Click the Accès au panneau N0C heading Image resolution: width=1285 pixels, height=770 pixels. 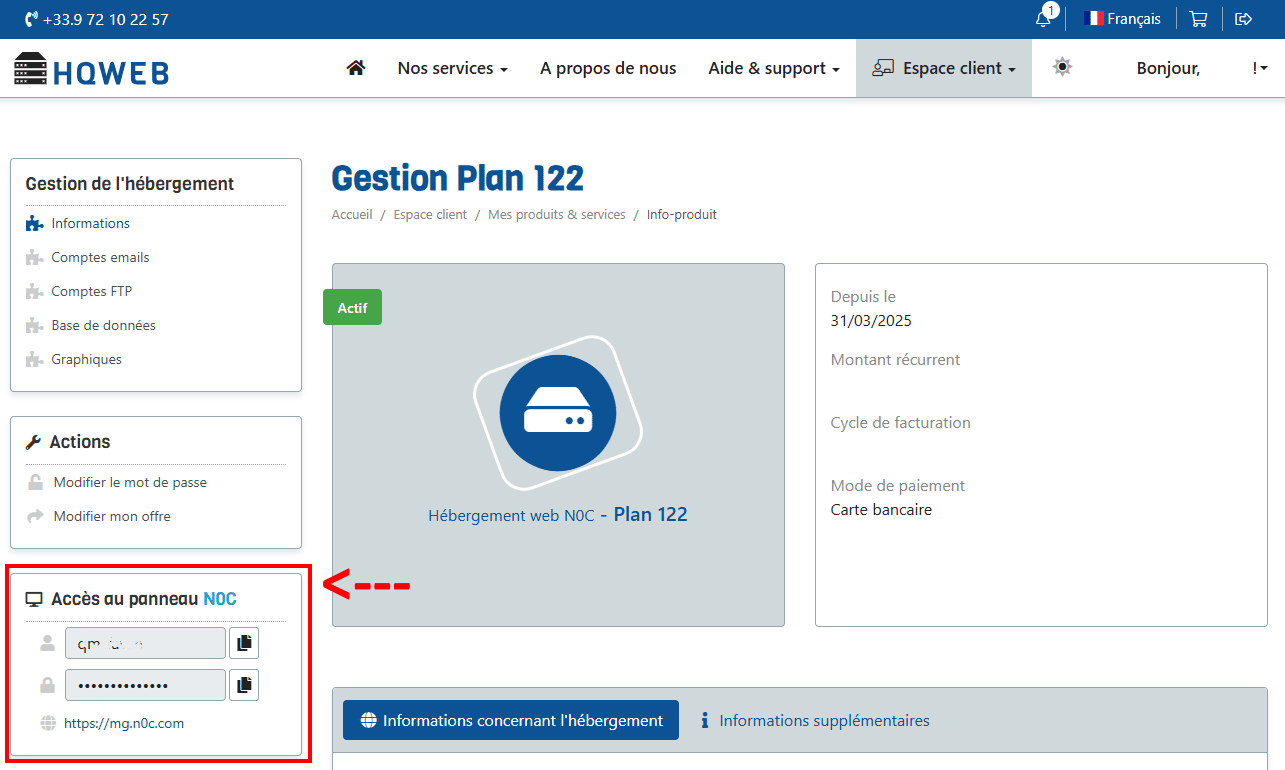pos(131,599)
